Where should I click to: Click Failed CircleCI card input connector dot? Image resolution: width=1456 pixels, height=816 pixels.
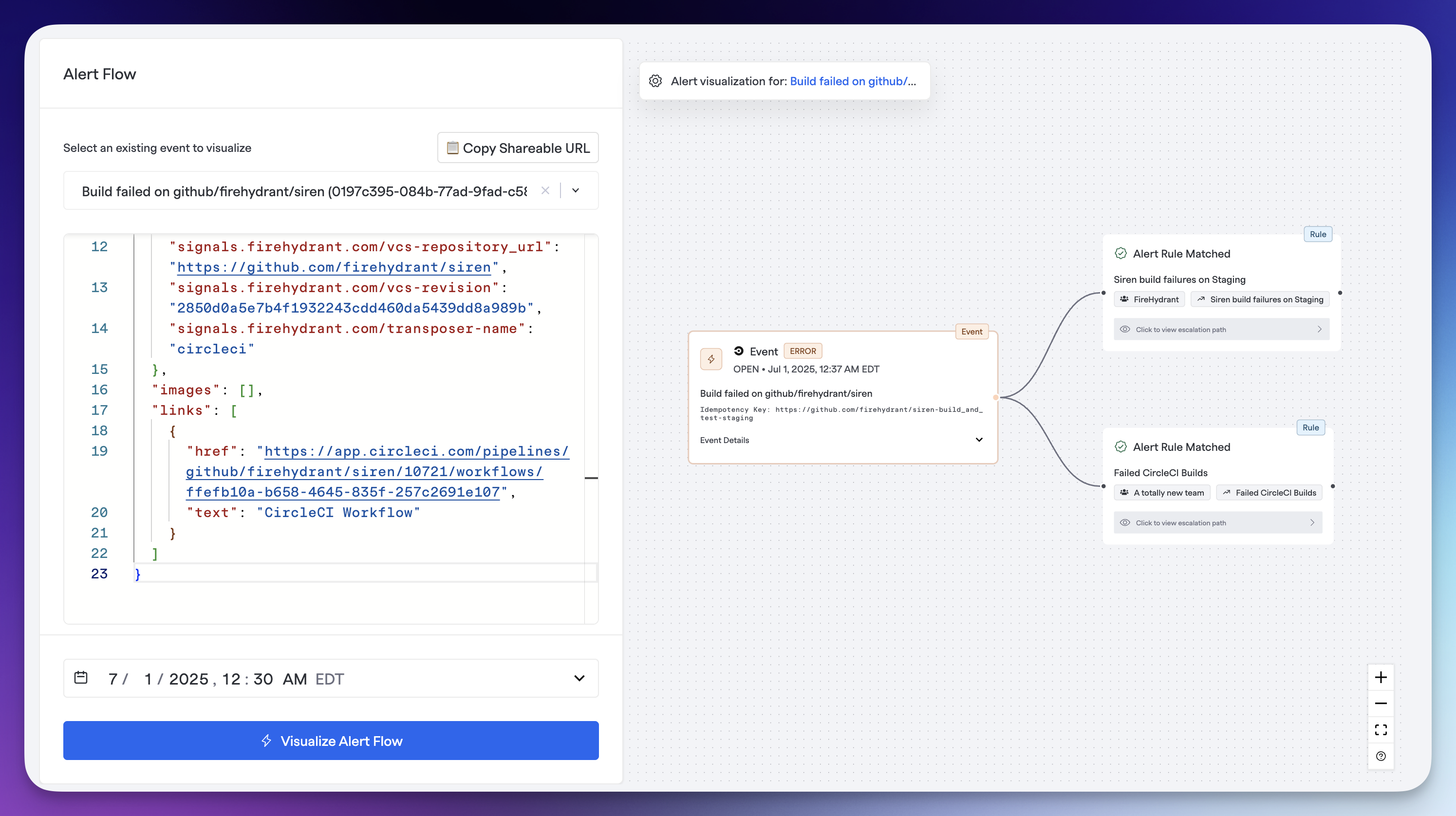click(x=1103, y=486)
